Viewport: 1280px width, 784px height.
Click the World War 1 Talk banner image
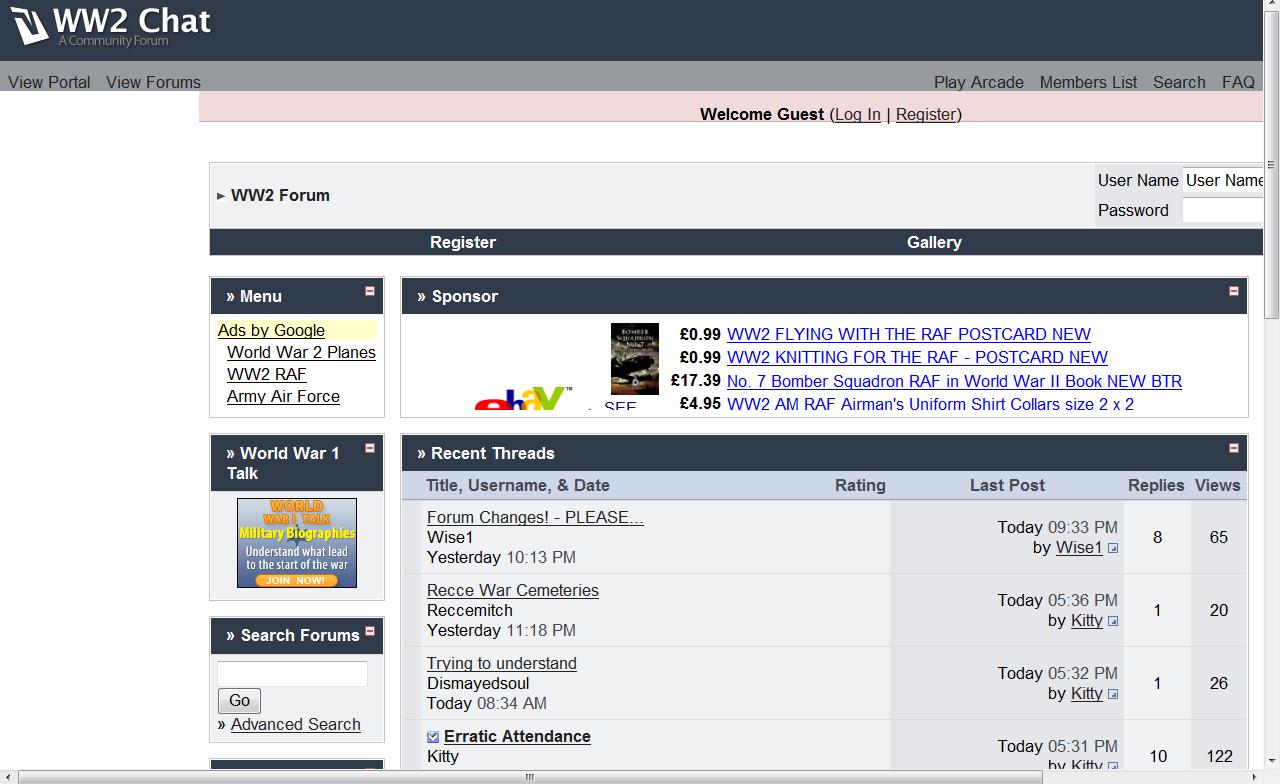[297, 543]
